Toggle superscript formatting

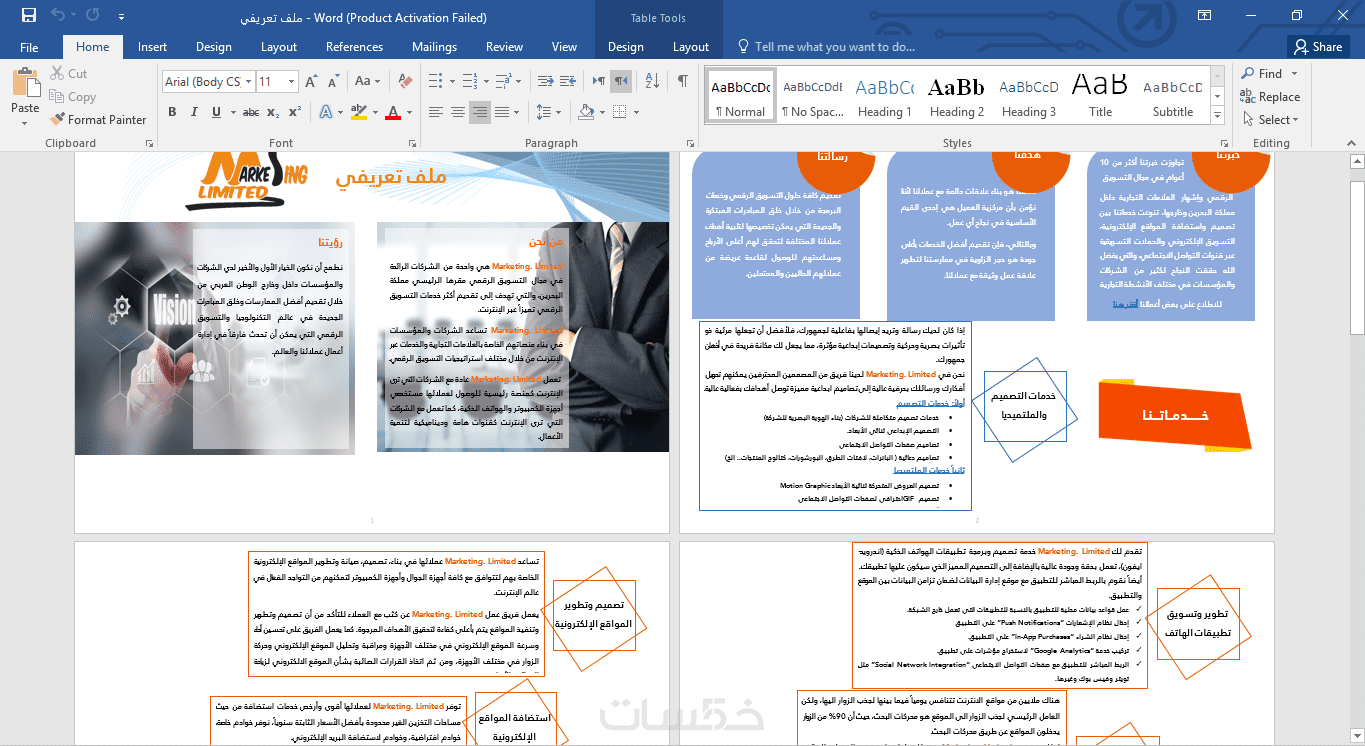point(295,112)
